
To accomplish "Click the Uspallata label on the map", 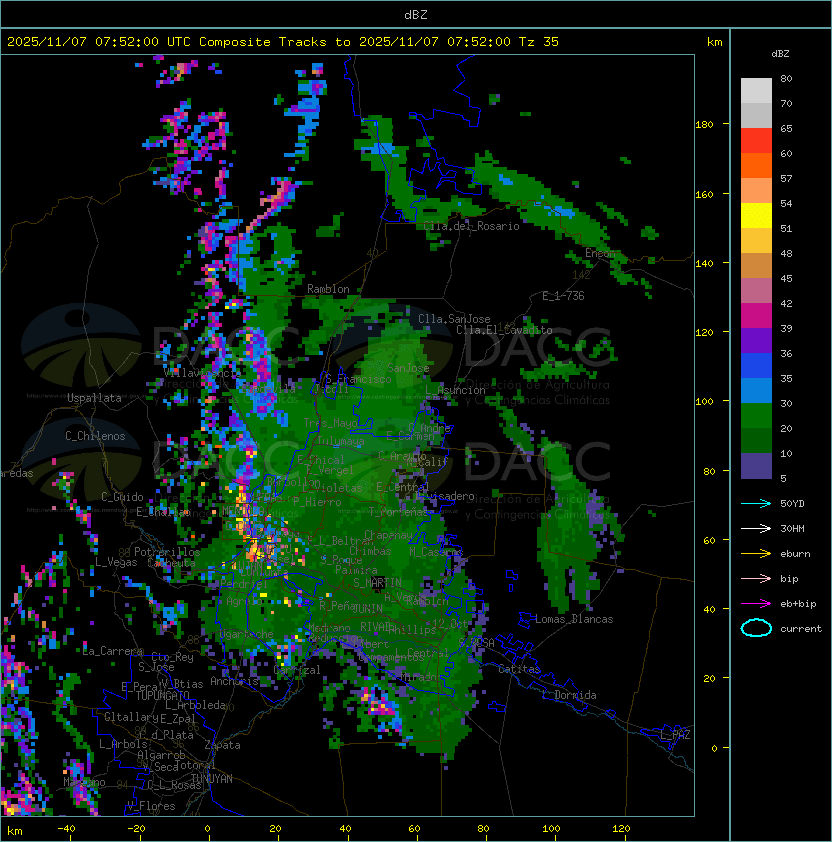I will click(94, 398).
